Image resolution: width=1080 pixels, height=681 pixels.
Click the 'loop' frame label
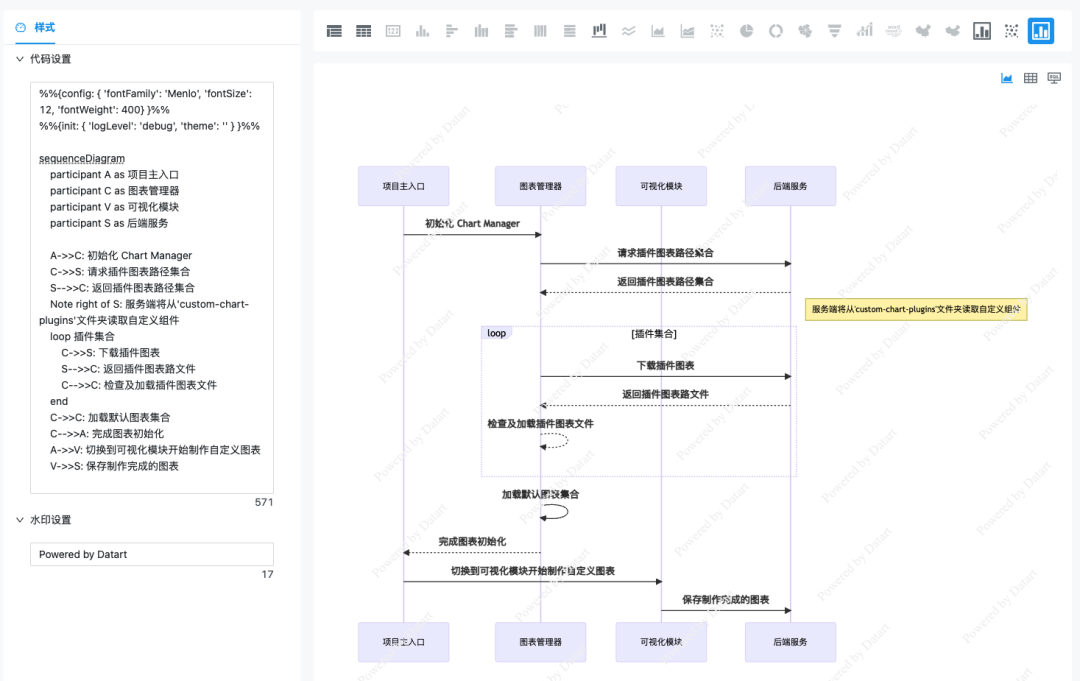pyautogui.click(x=497, y=333)
